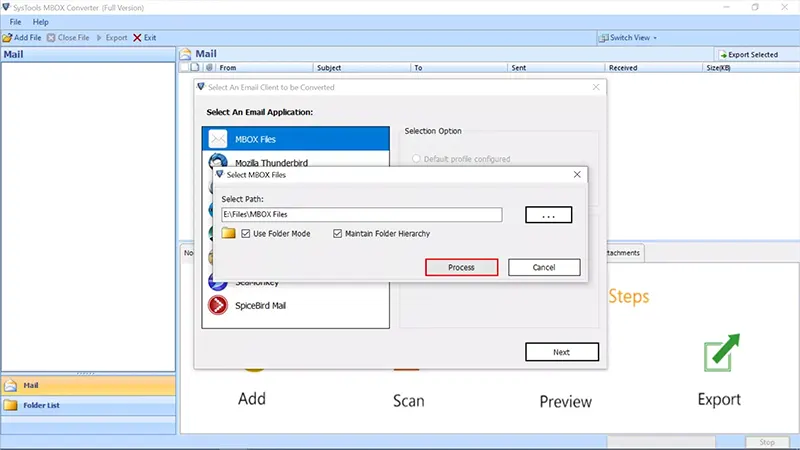Close the Select MBOX Files dialog
800x450 pixels.
(577, 174)
